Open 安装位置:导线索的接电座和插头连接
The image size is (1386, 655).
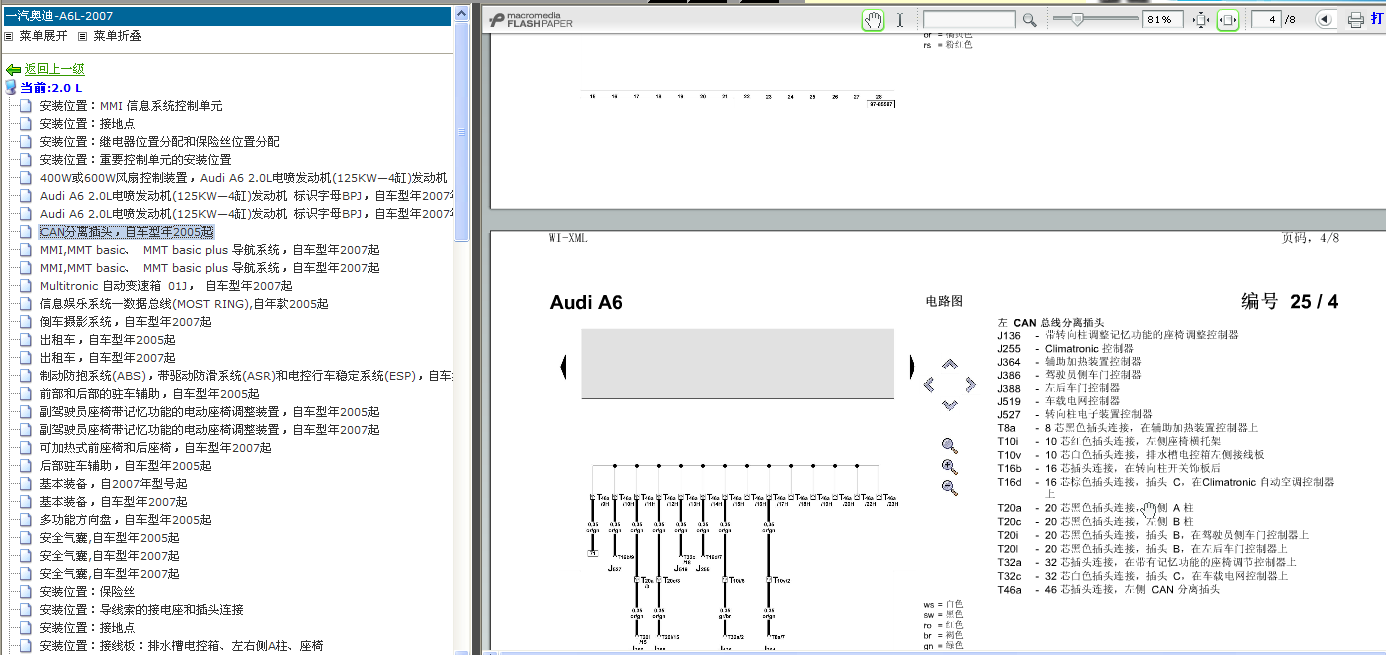142,610
